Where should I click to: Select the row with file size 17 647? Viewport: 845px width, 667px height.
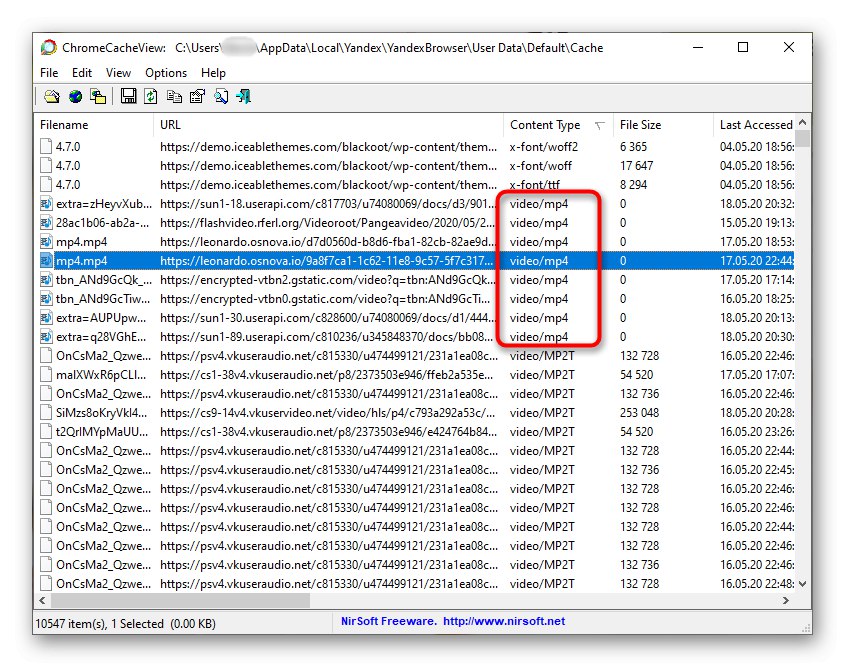coord(414,166)
